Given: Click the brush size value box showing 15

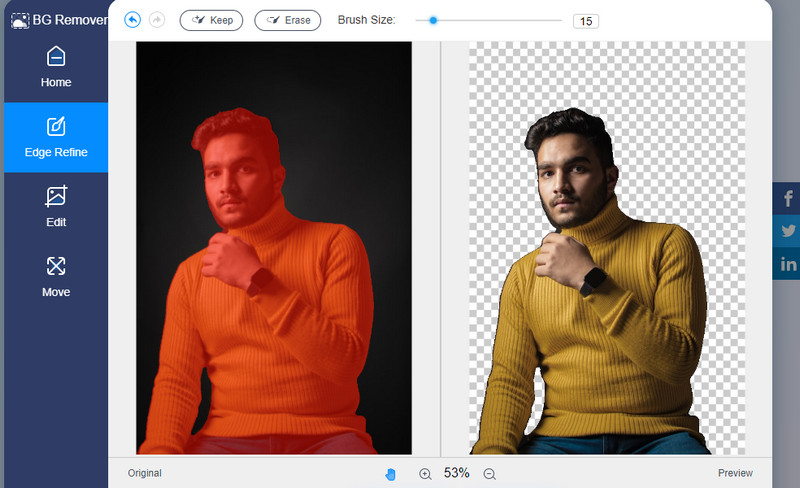Looking at the screenshot, I should [585, 21].
